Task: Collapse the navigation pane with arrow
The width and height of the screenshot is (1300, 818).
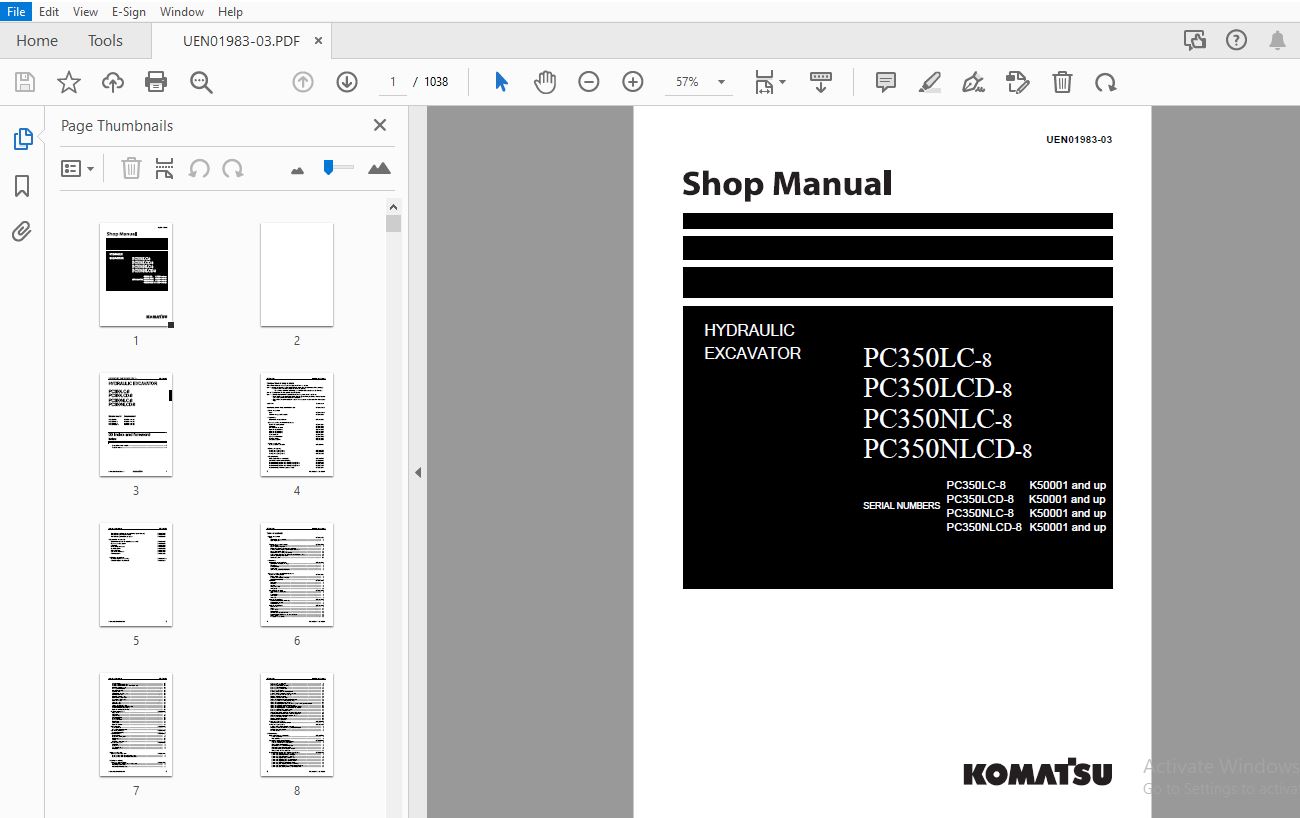Action: (418, 472)
